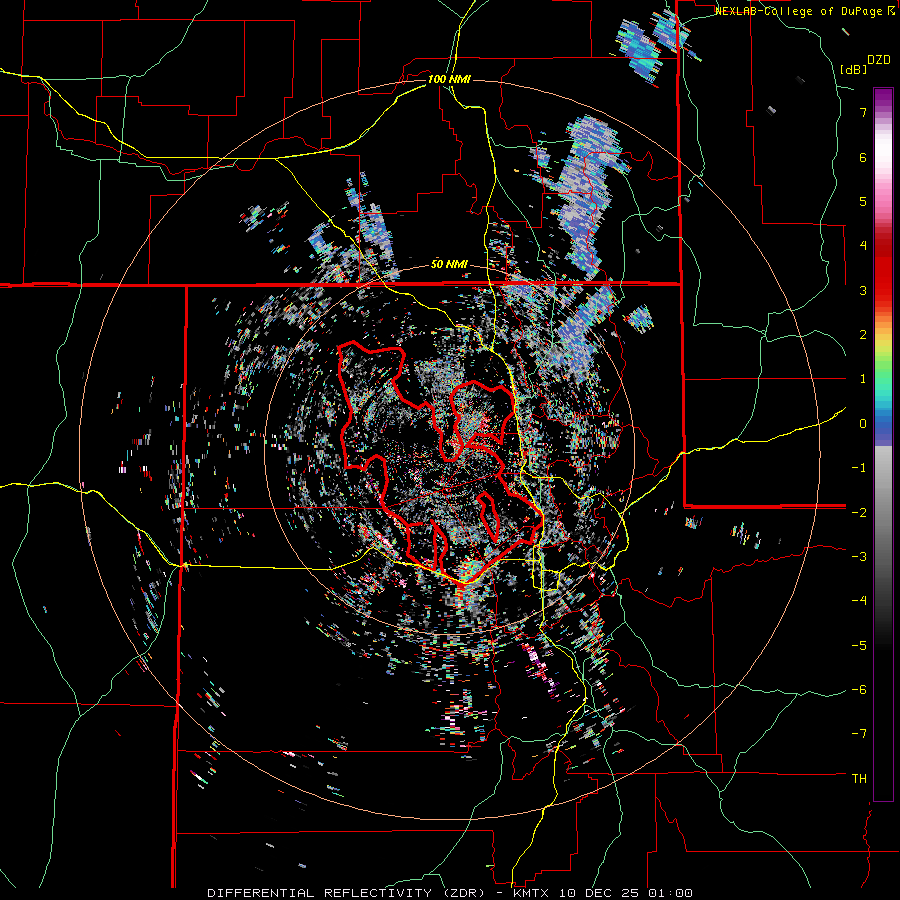Click the 100 NMI range ring label
The height and width of the screenshot is (900, 900).
[449, 79]
